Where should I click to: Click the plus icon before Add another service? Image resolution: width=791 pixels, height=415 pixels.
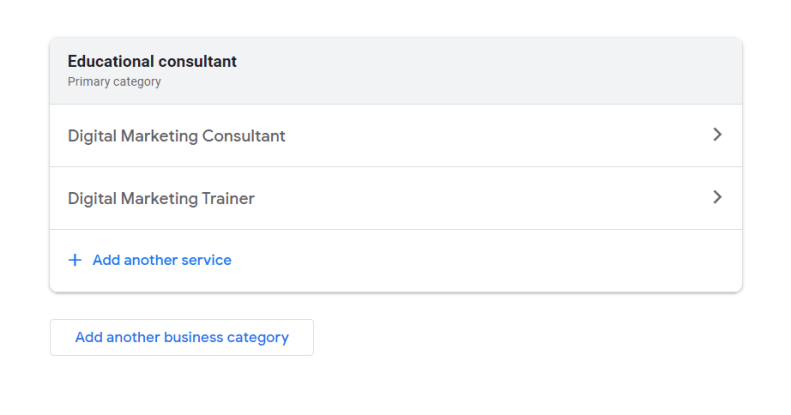point(74,260)
